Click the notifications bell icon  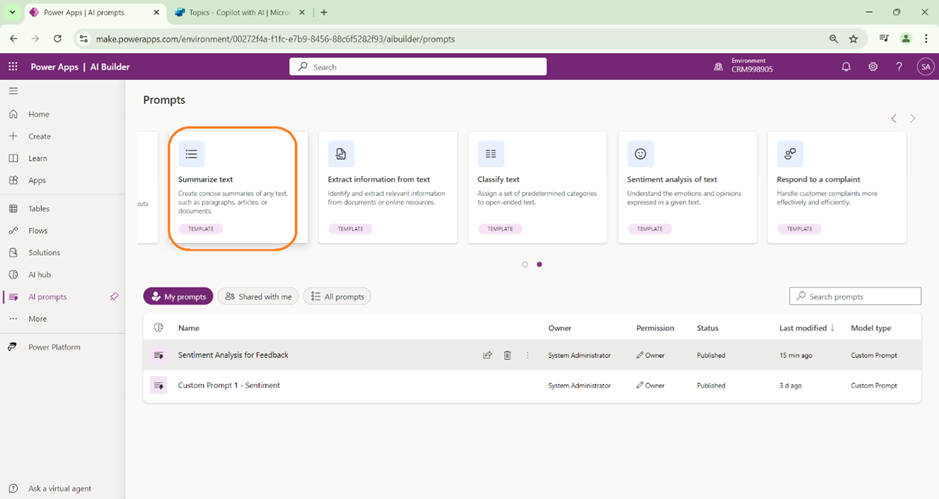(846, 67)
